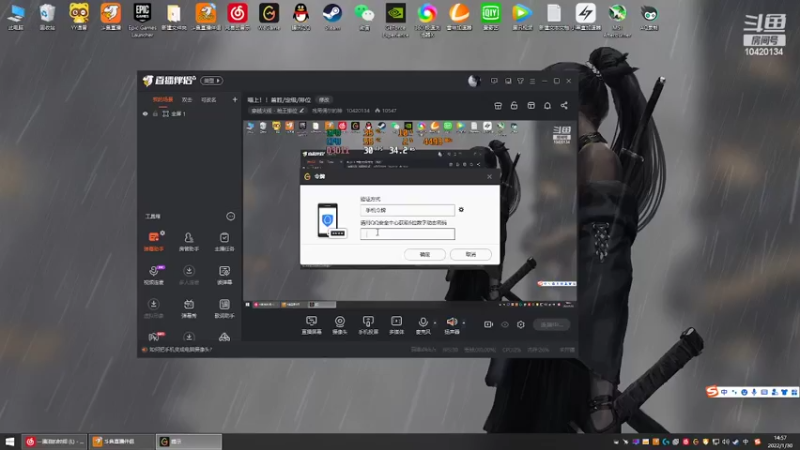The height and width of the screenshot is (450, 800).
Task: Open the 歌词助手 lyrics helper tool
Action: point(224,308)
